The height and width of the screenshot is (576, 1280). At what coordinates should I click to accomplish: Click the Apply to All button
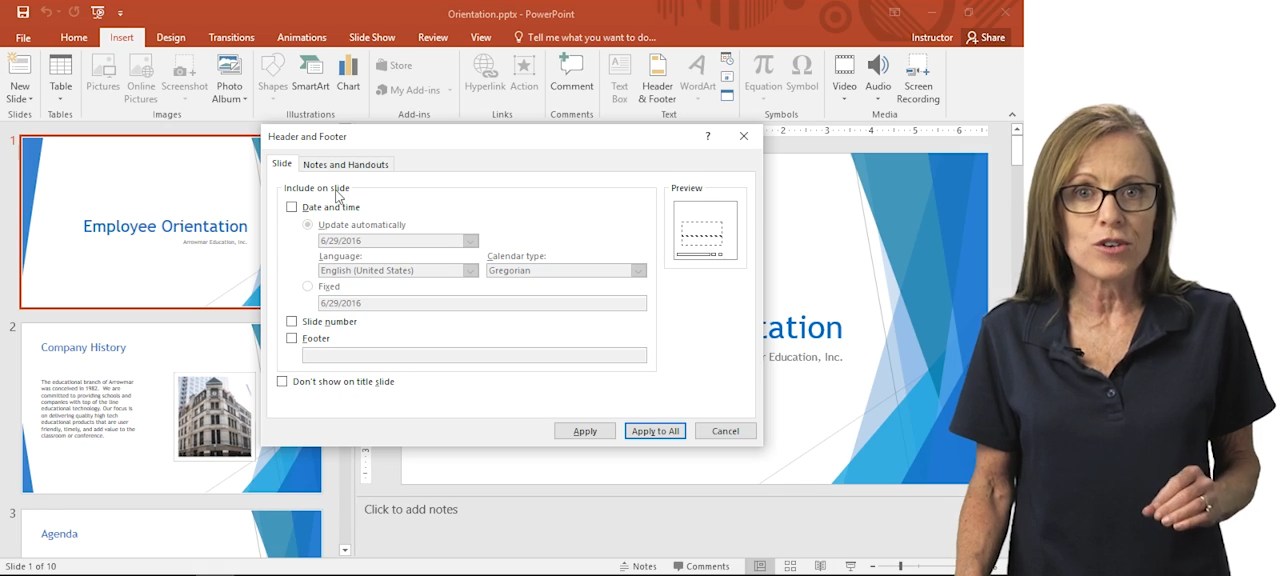click(655, 431)
